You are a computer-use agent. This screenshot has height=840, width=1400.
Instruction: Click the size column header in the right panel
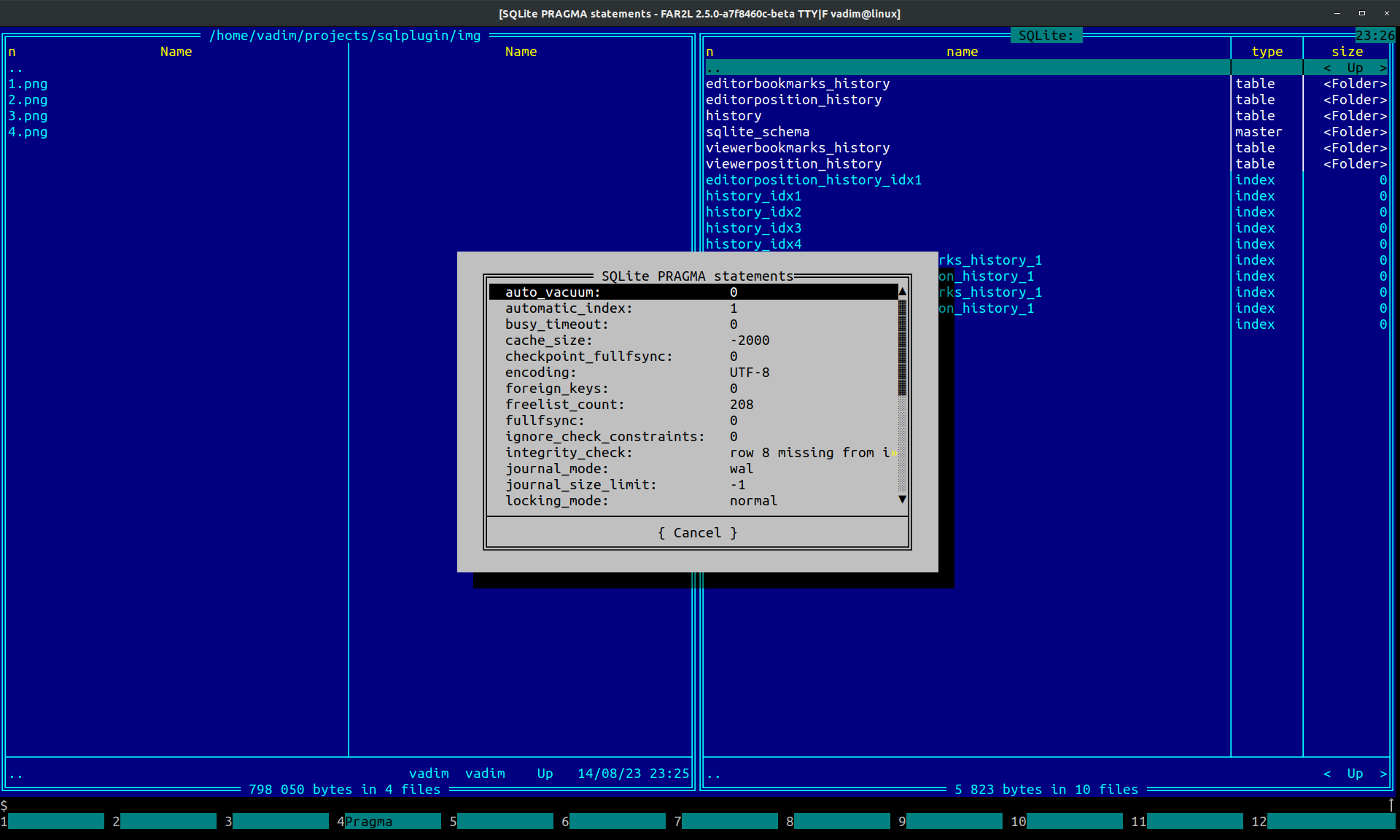point(1347,52)
